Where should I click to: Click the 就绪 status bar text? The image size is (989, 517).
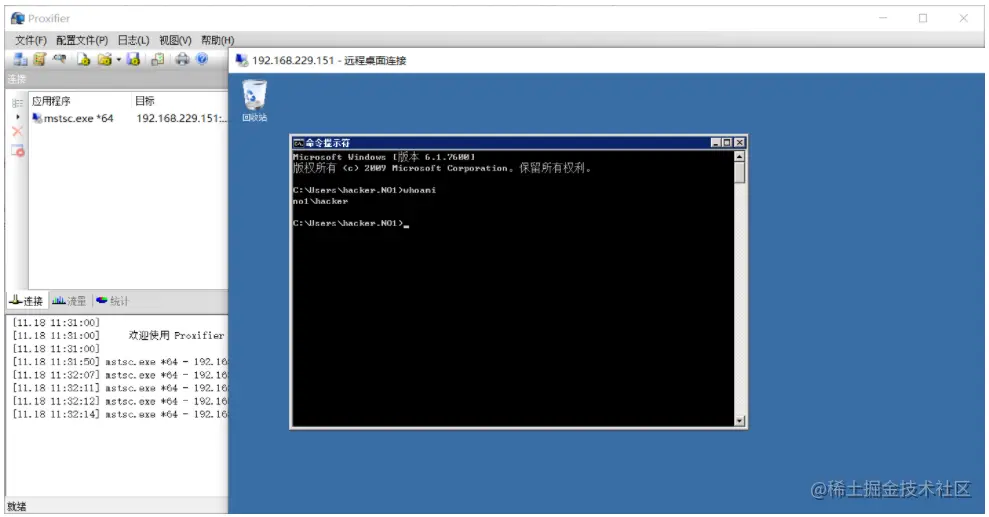[x=16, y=506]
